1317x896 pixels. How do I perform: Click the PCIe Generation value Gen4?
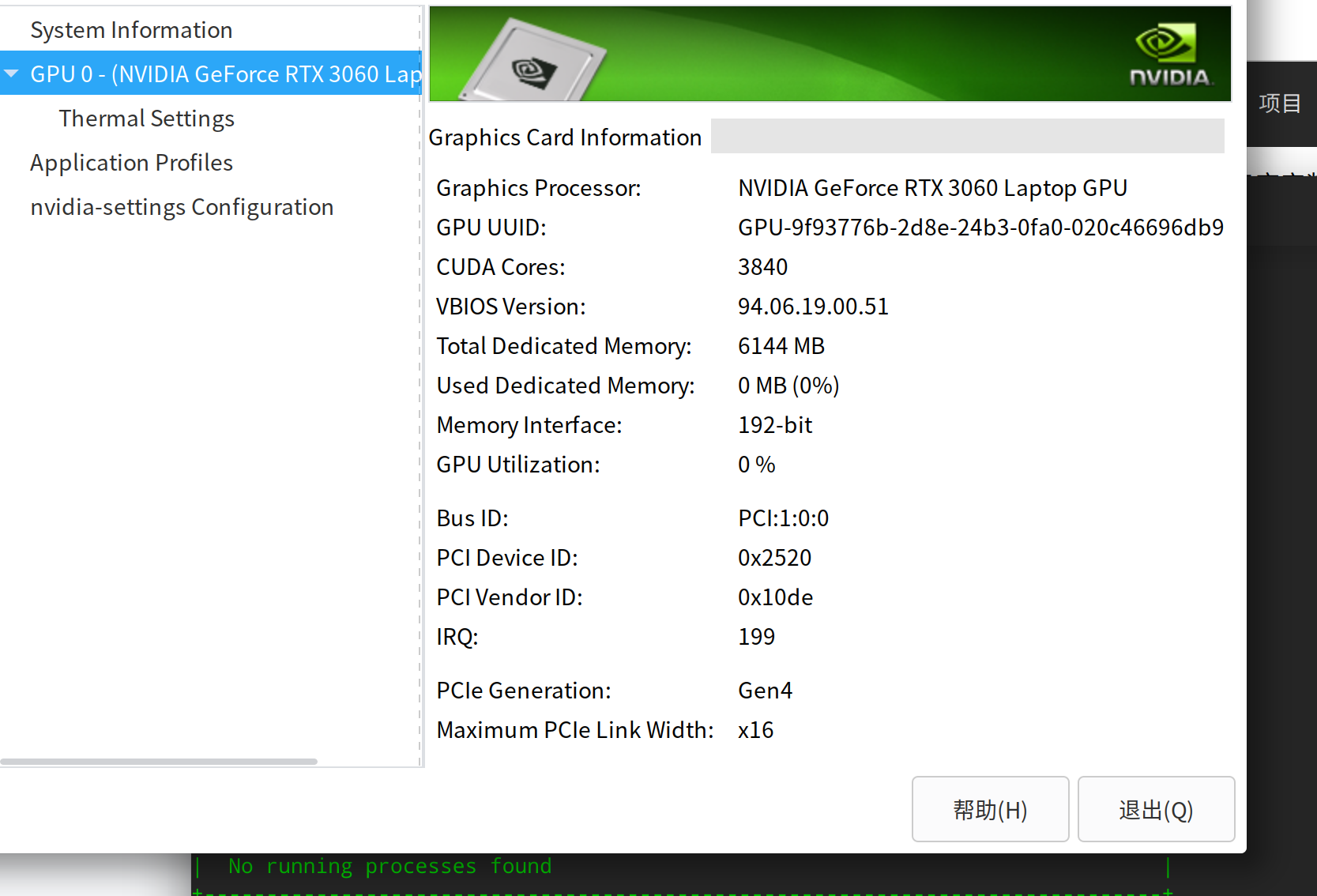(765, 691)
